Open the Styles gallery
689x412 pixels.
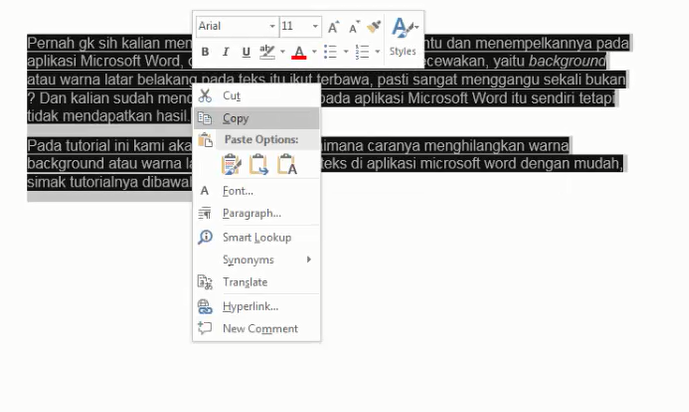(403, 37)
